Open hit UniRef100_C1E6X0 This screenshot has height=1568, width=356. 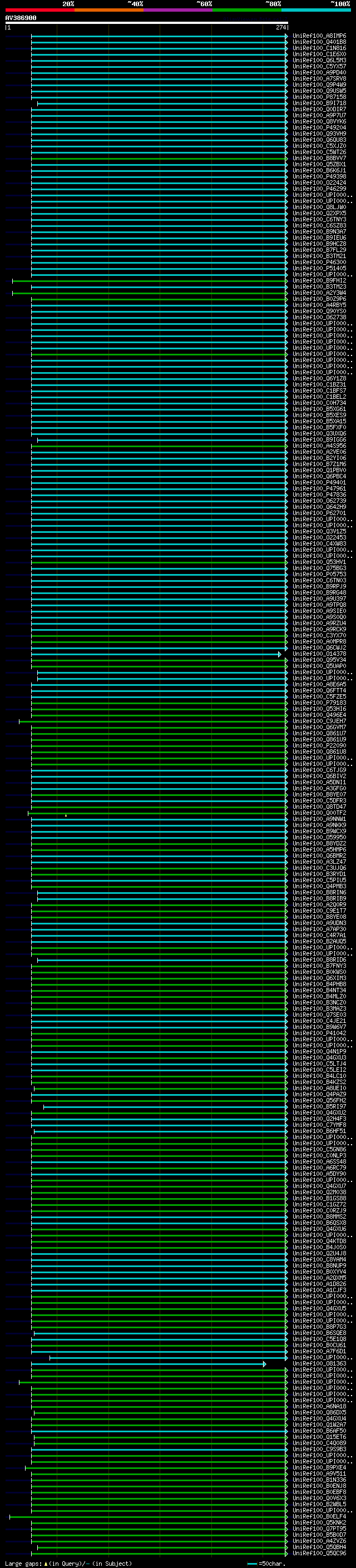[x=319, y=54]
